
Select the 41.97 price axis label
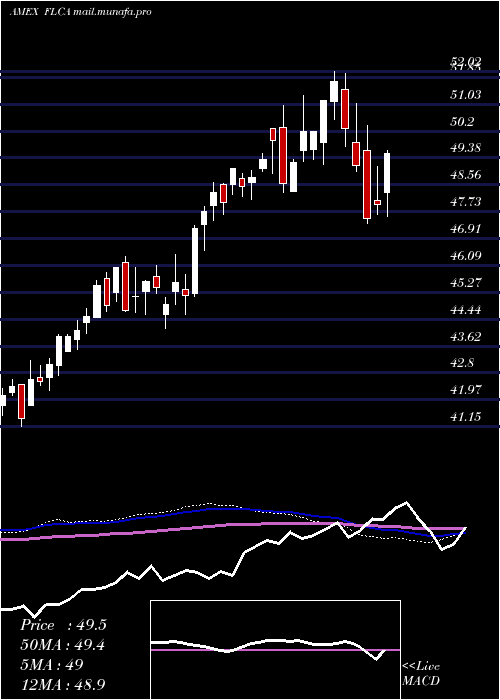466,390
